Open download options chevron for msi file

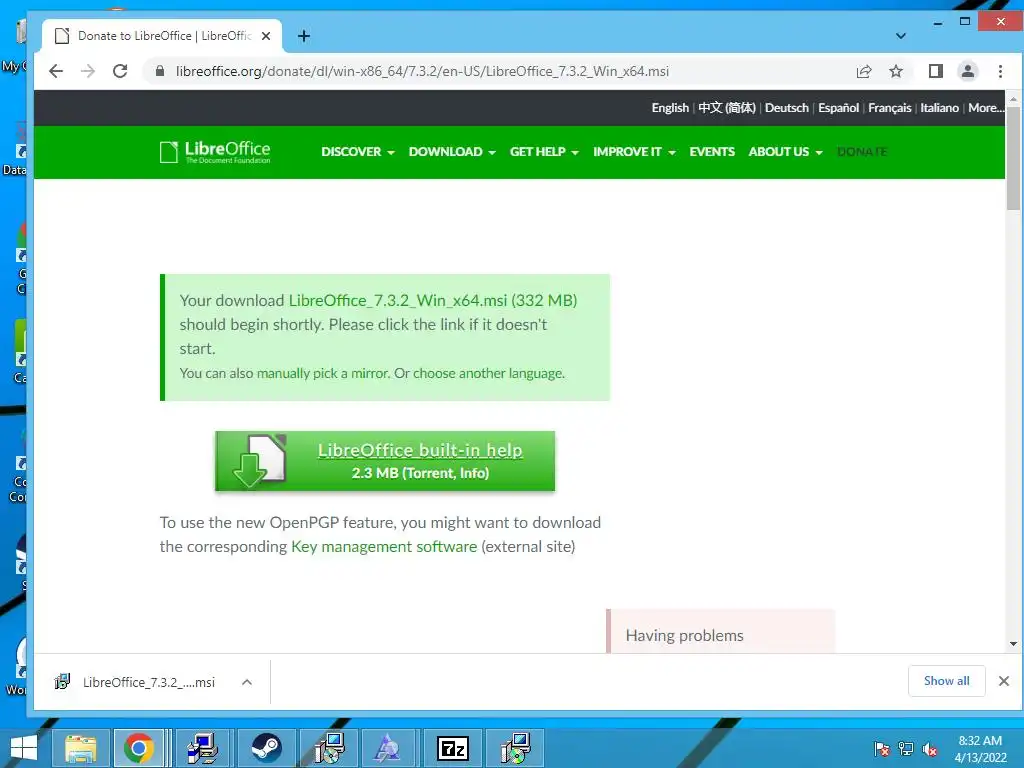point(247,682)
